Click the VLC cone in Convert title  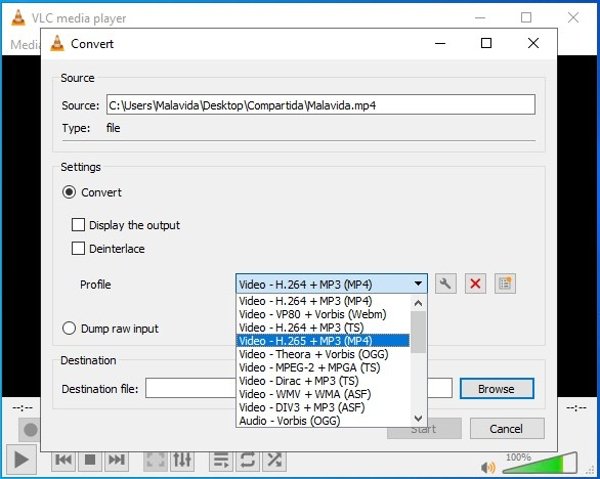[57, 43]
